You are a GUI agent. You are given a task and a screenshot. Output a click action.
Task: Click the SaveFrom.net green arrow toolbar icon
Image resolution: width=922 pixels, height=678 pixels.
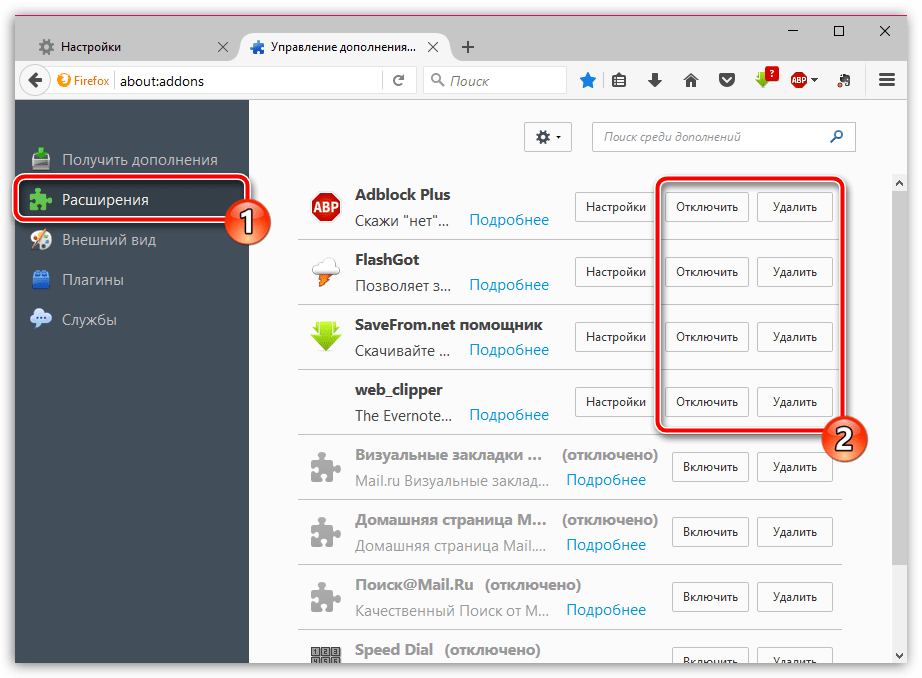click(x=764, y=79)
